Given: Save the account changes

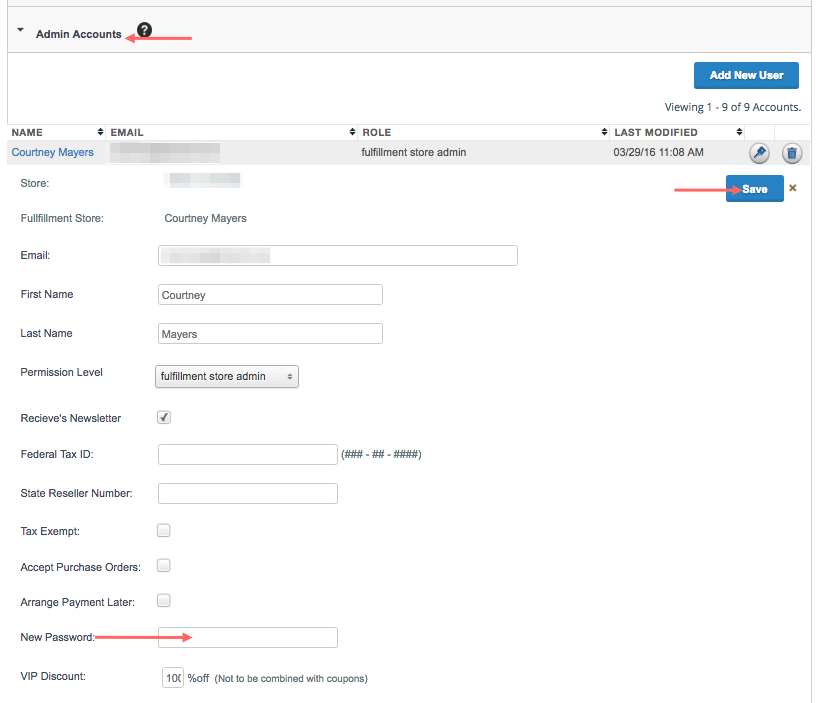Looking at the screenshot, I should [x=754, y=189].
